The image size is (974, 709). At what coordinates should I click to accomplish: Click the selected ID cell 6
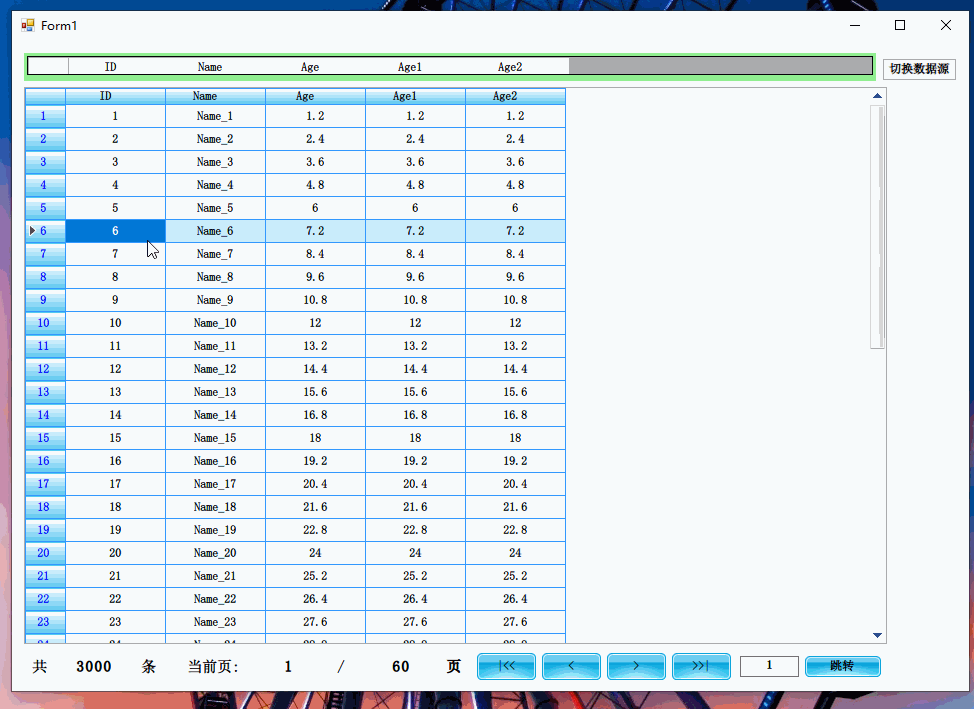point(116,231)
